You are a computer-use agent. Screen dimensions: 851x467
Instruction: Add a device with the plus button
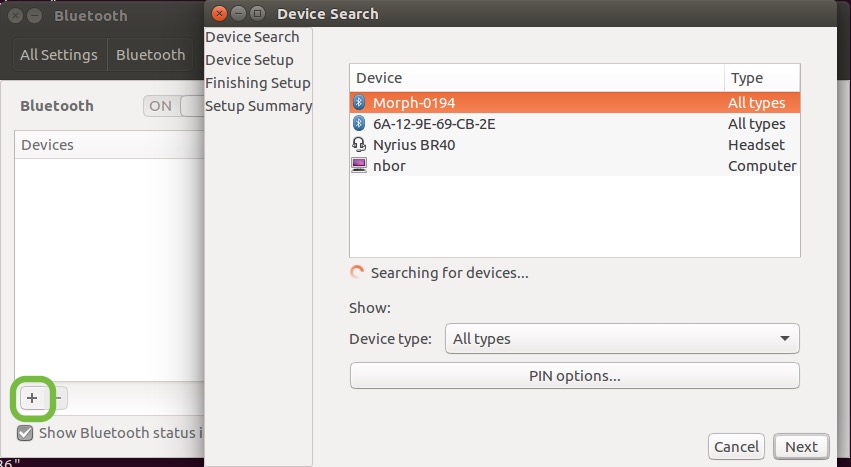tap(32, 398)
